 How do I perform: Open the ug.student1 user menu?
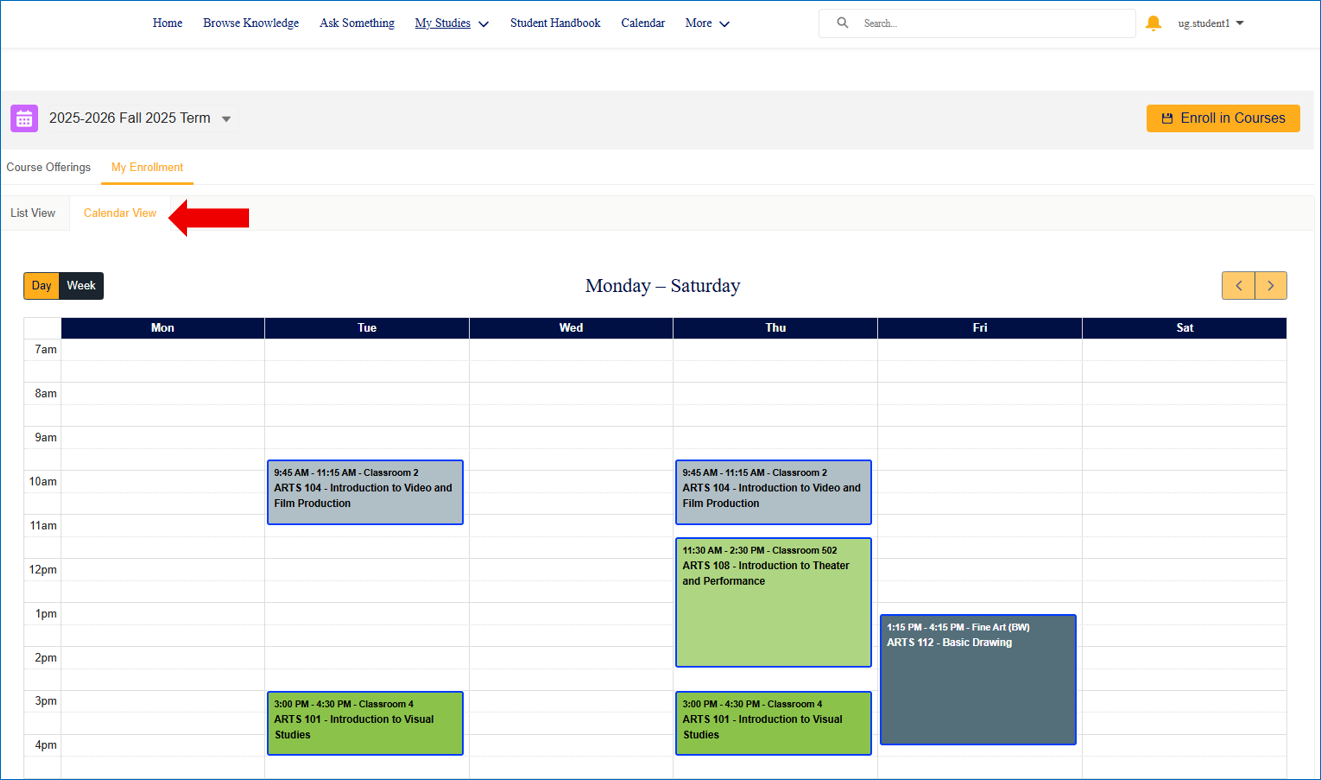[1210, 23]
